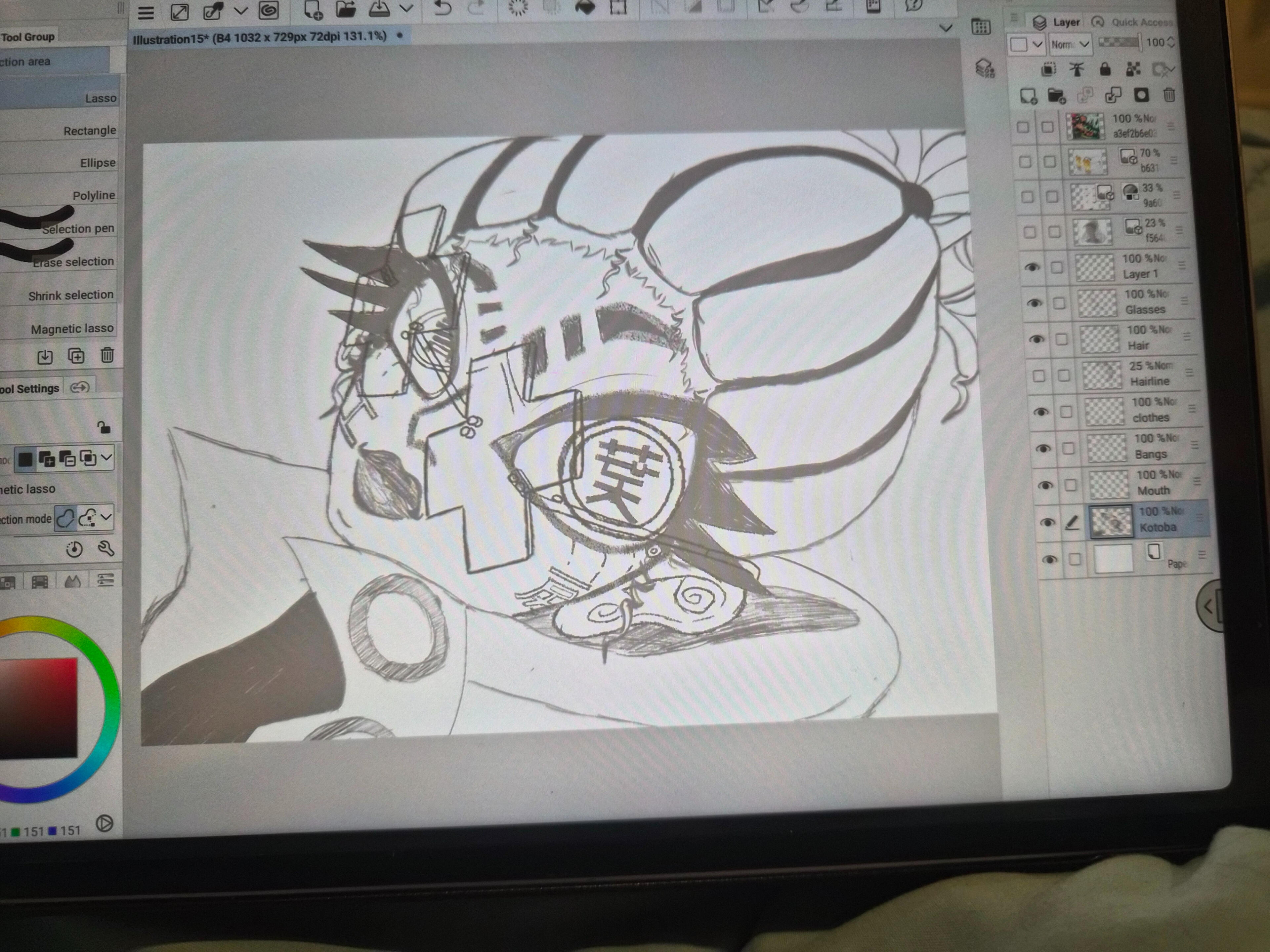Screen dimensions: 1270x952
Task: Hide the Layer 1 layer
Action: tap(1032, 267)
